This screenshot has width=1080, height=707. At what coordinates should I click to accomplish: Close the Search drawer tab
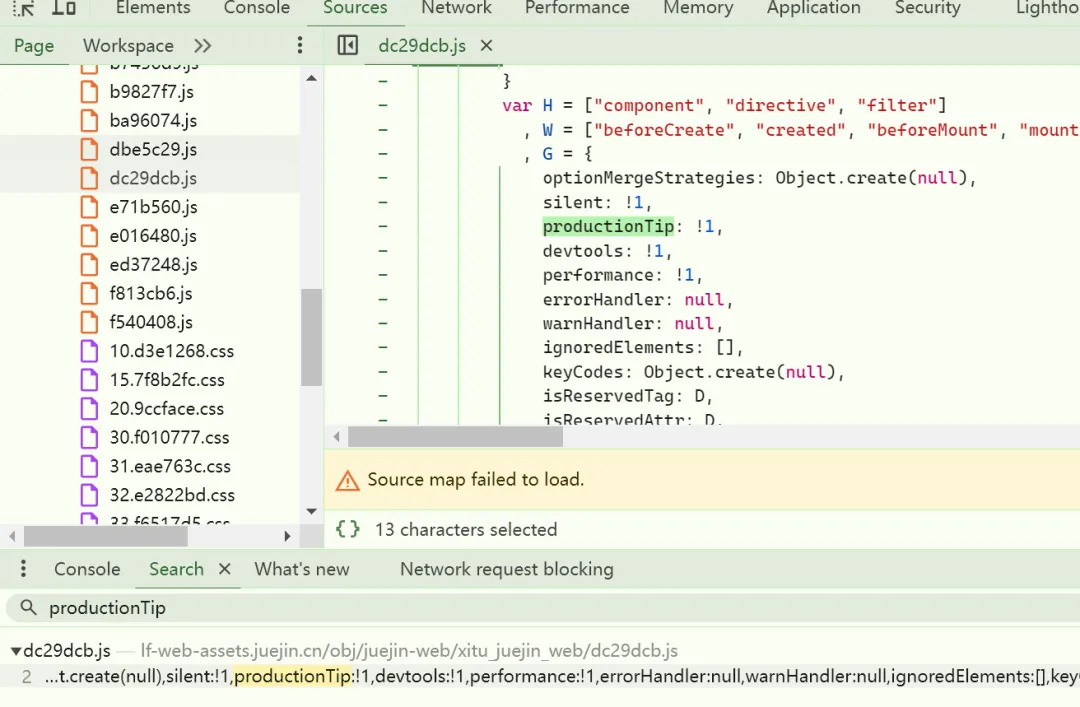[x=225, y=569]
